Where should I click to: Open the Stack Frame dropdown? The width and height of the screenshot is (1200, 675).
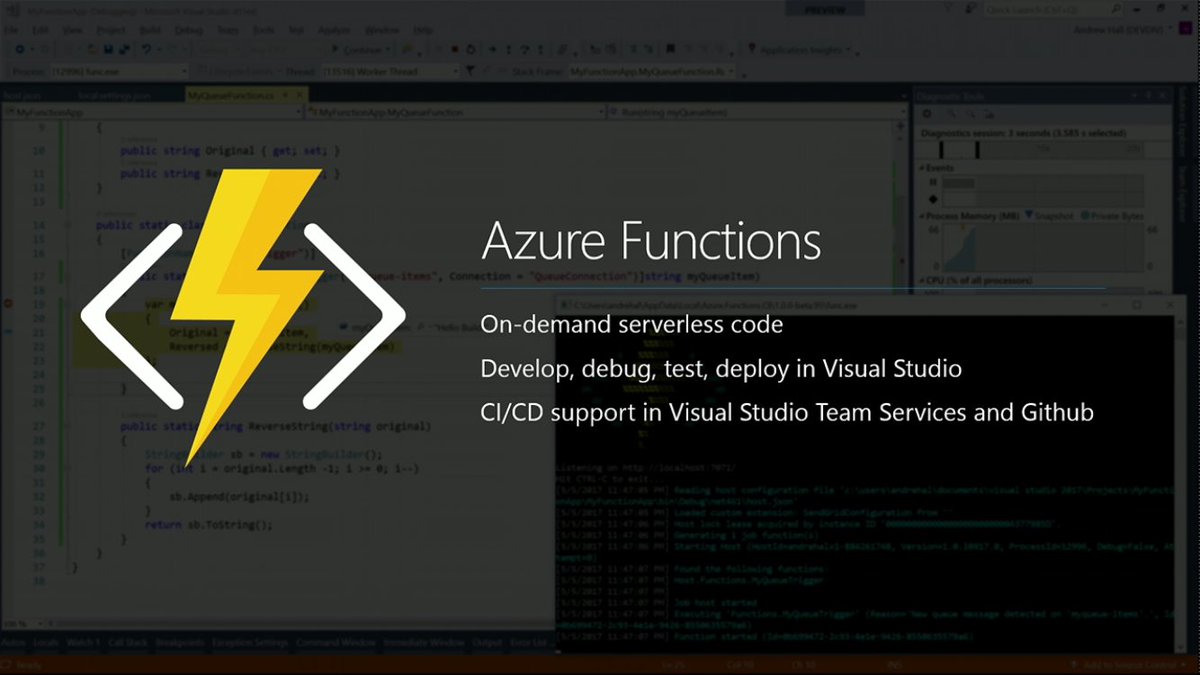coord(653,72)
